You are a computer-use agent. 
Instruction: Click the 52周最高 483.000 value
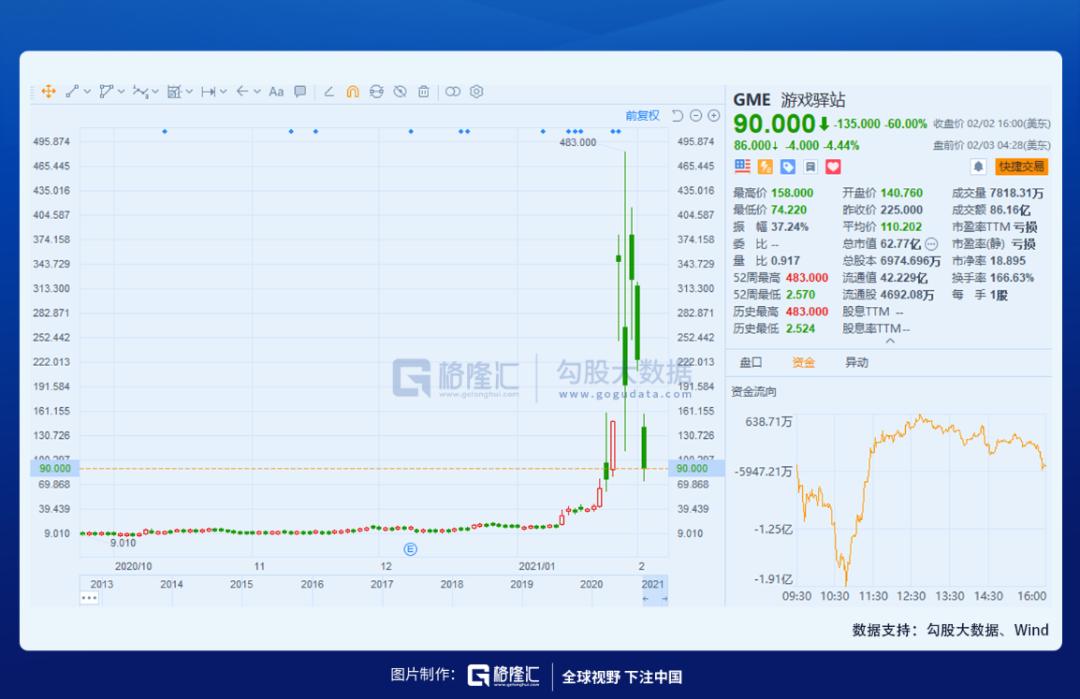[x=807, y=278]
